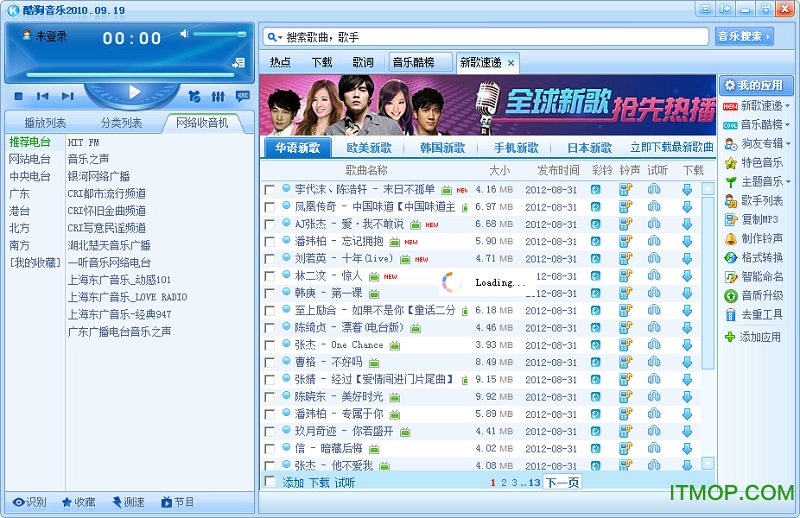Image resolution: width=800 pixels, height=518 pixels.
Task: Switch to the 播放列表 tab
Action: click(x=45, y=123)
